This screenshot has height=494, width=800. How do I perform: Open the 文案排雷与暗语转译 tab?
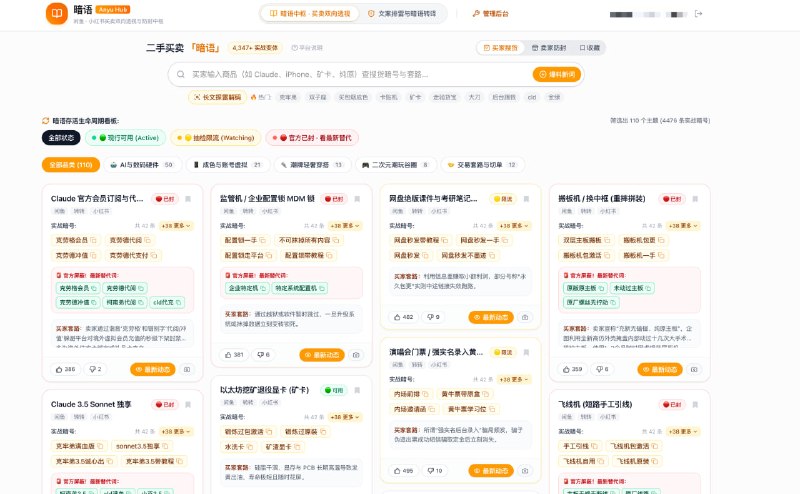coord(403,14)
